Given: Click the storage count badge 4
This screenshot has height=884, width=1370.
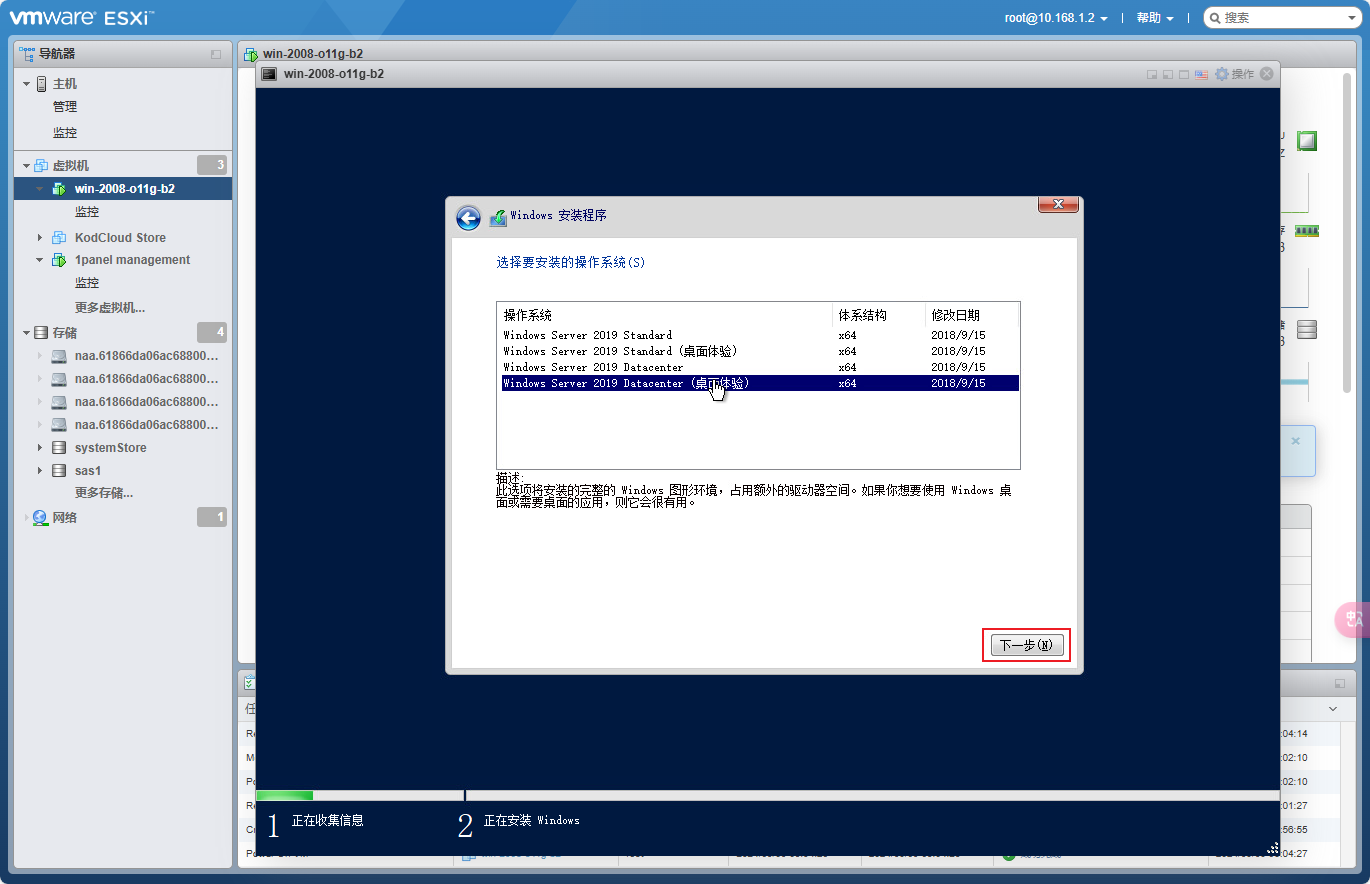Looking at the screenshot, I should click(212, 332).
